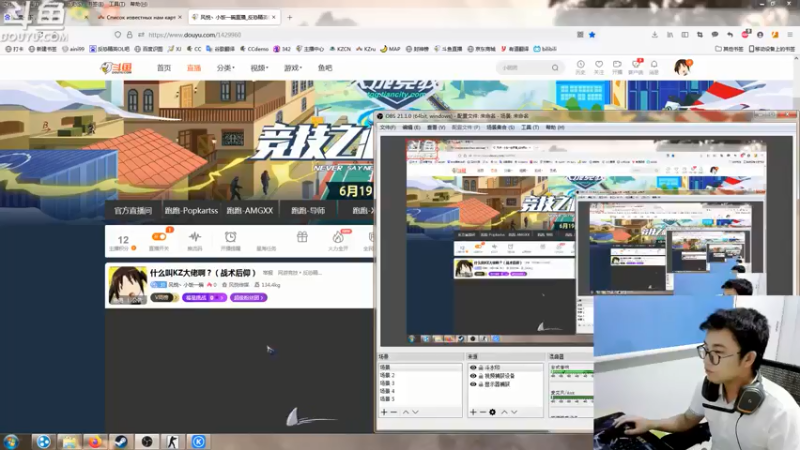
Task: Open a new browser tab with plus button
Action: pos(289,17)
